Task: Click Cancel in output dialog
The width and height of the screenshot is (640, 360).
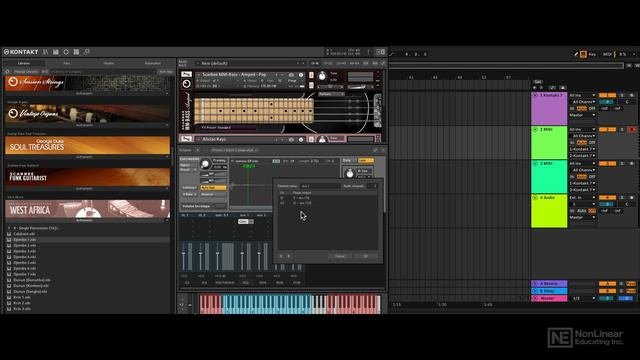Action: coord(340,256)
